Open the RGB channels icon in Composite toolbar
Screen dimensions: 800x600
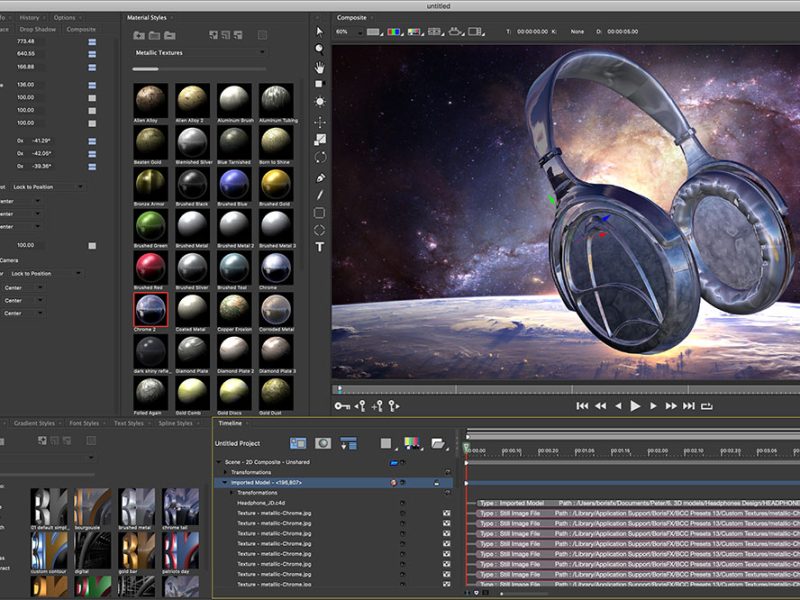point(394,32)
